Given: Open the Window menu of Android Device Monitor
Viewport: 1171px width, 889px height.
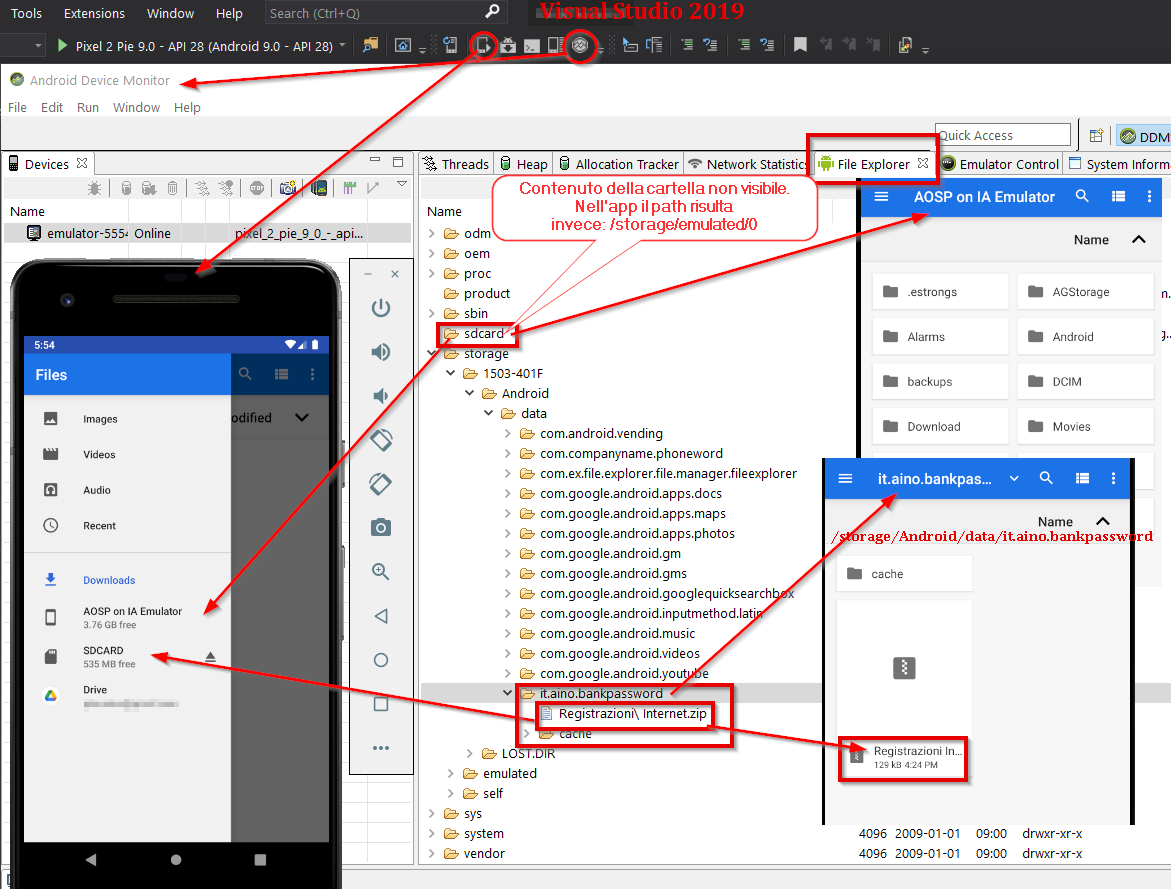Looking at the screenshot, I should point(136,107).
